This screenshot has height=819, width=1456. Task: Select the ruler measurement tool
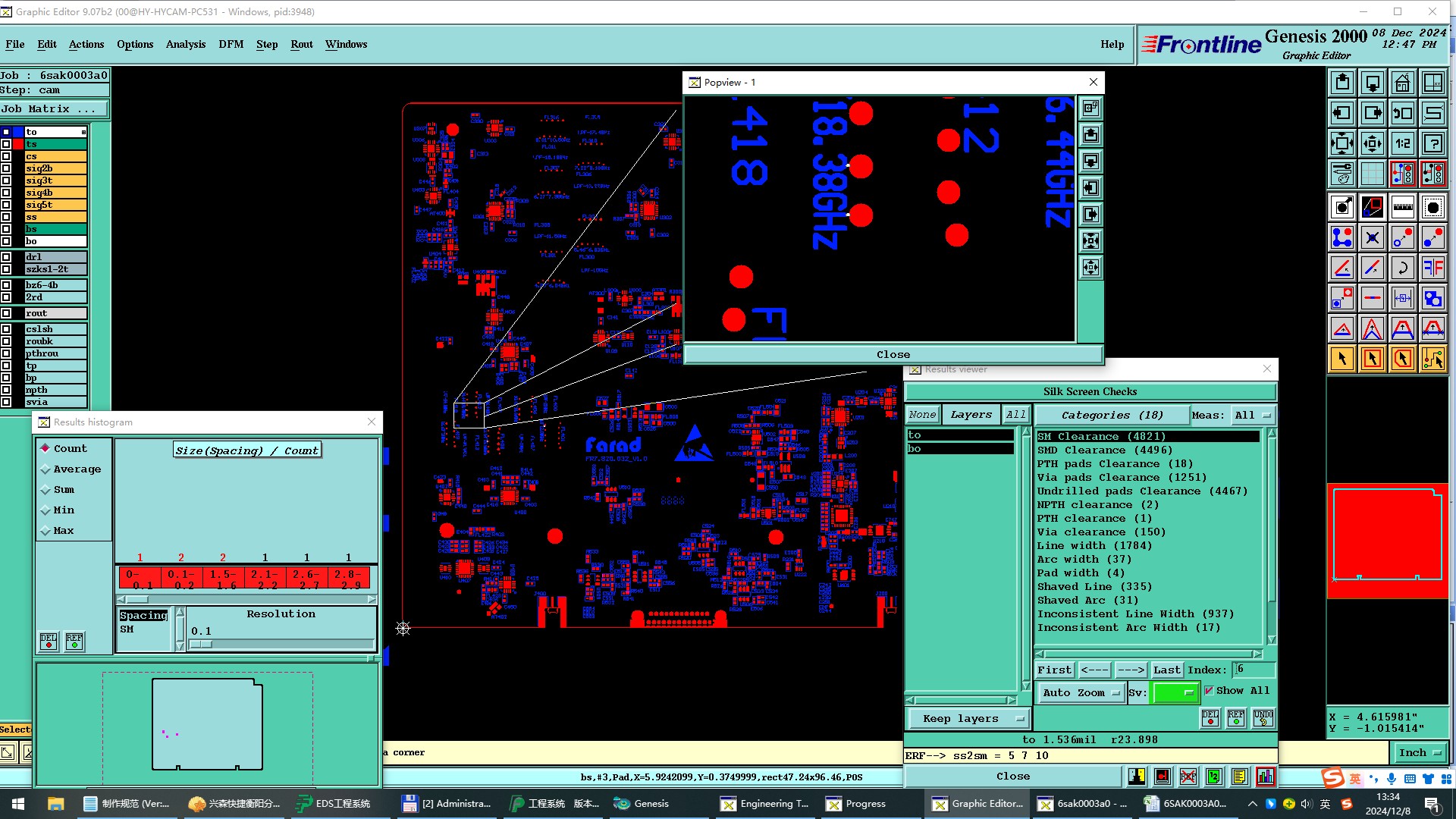(x=1402, y=207)
